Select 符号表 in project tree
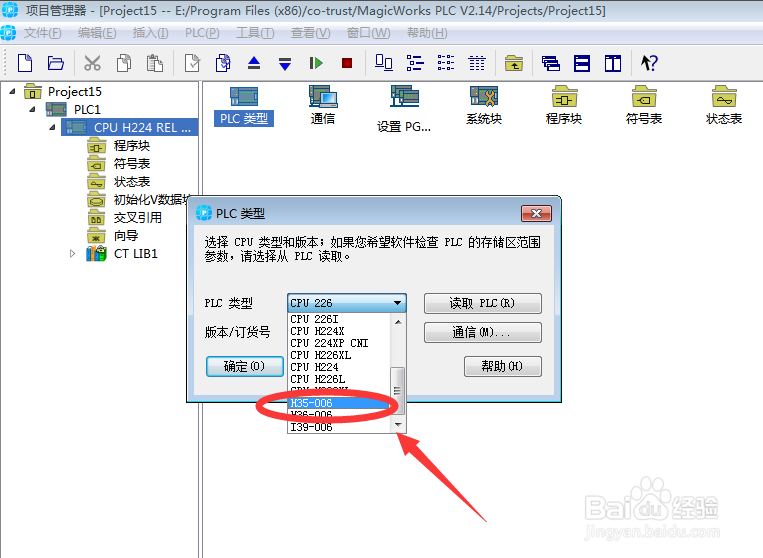 131,163
